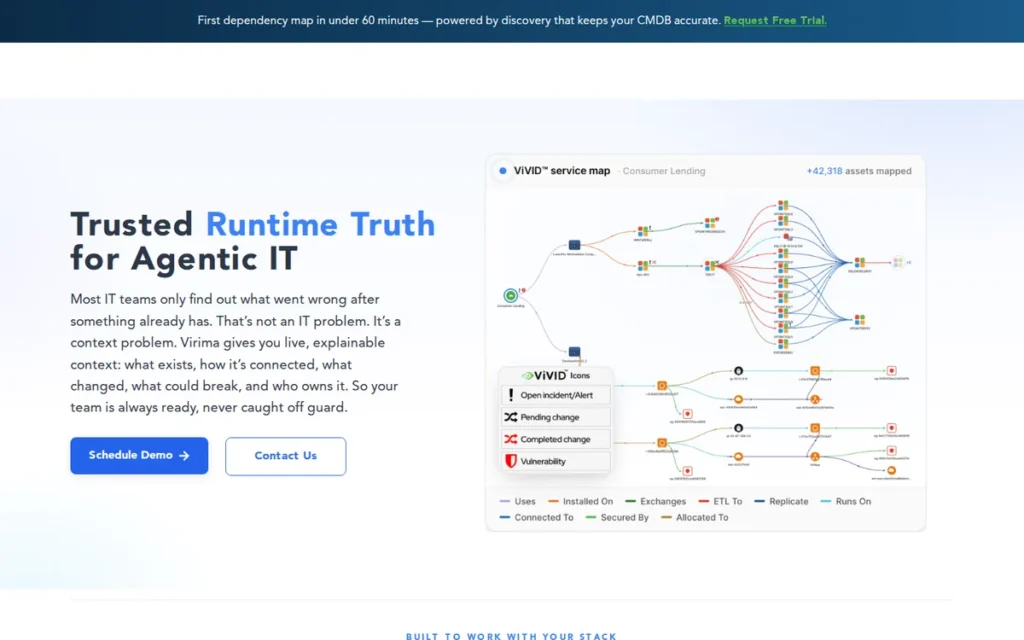Click the 'ViViD service map' title
This screenshot has width=1024, height=640.
(x=562, y=170)
